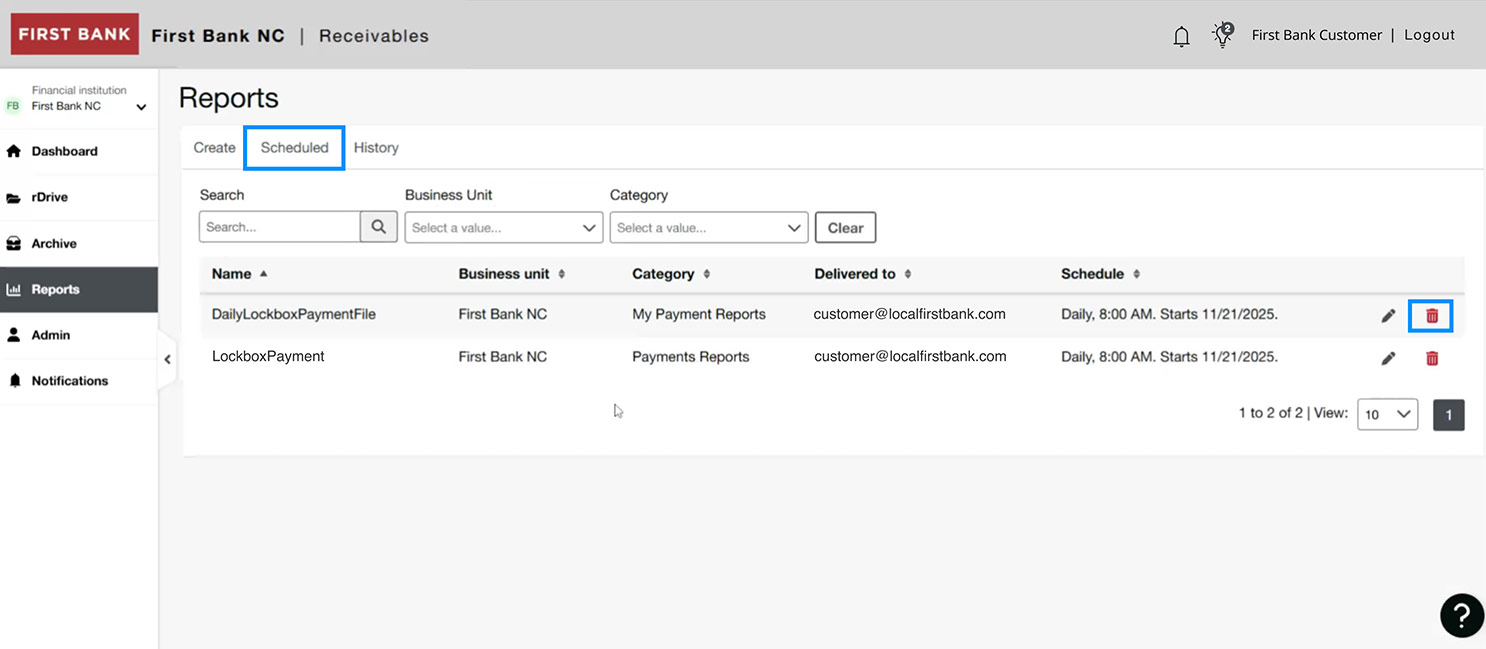Open the help question mark button
This screenshot has width=1486, height=649.
[x=1461, y=615]
